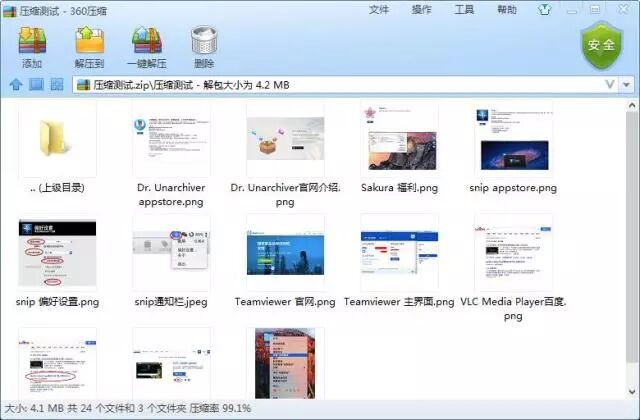Click the 一键解压 (One-click extract) icon
Viewport: 640px width, 420px height.
pos(147,40)
